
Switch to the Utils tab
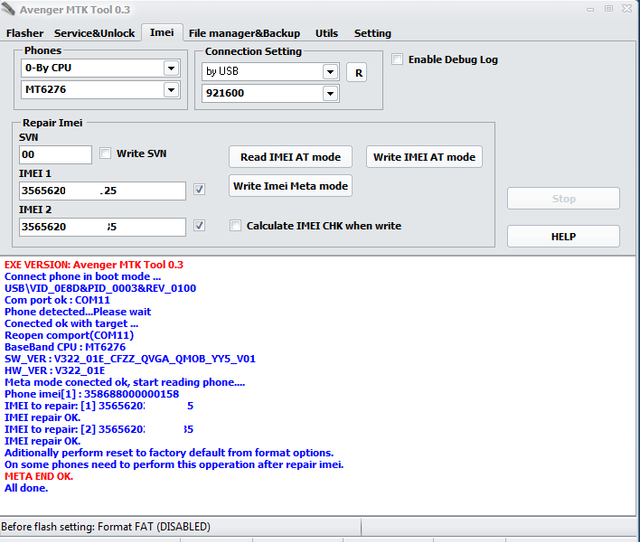tap(327, 33)
